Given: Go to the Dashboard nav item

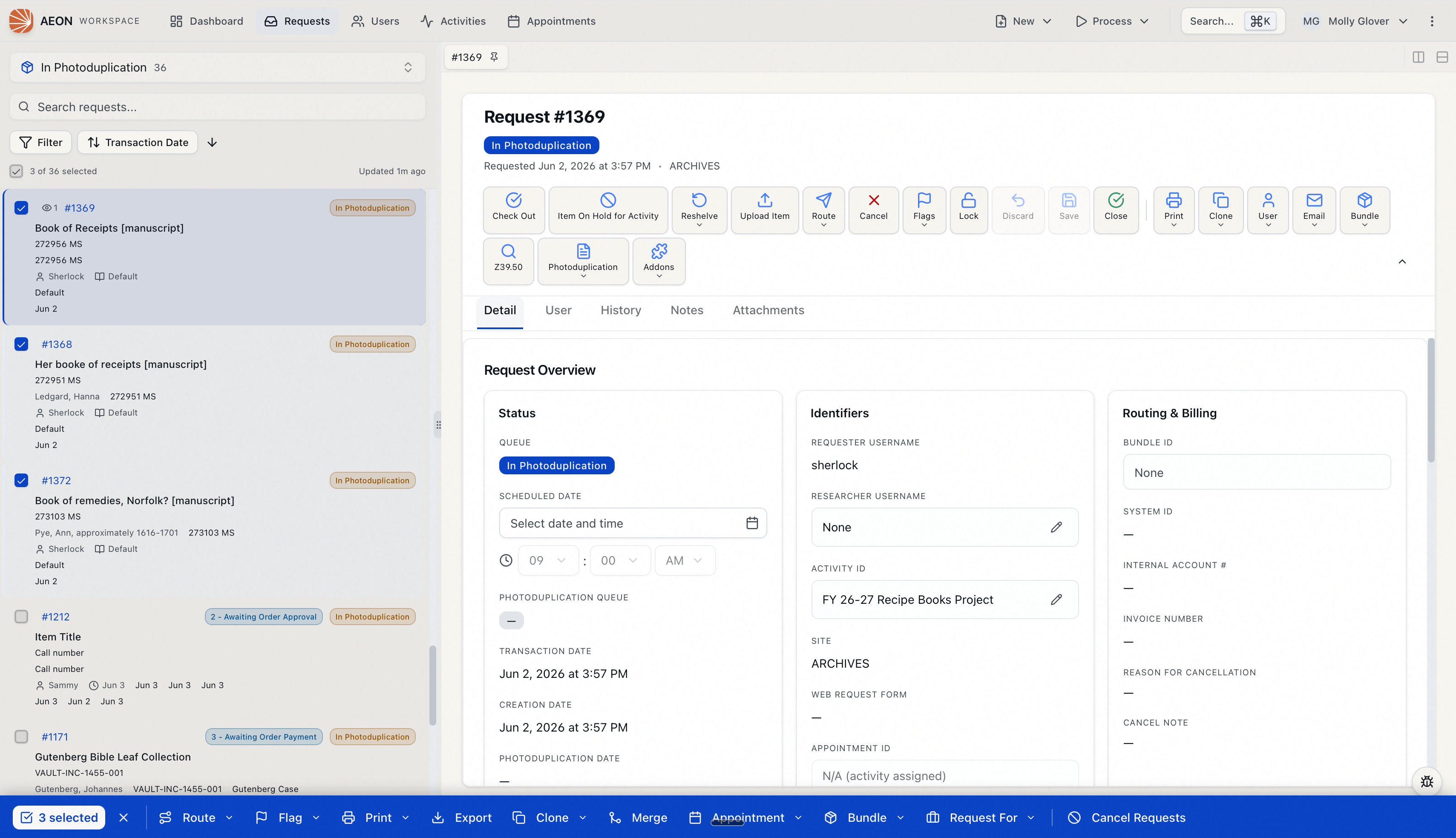Looking at the screenshot, I should (x=207, y=21).
